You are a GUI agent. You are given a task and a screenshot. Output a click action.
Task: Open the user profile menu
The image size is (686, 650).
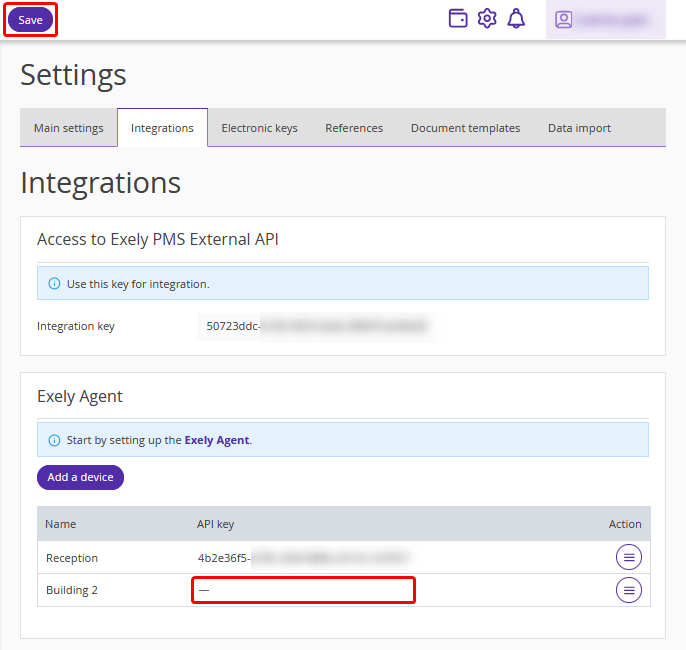click(605, 20)
